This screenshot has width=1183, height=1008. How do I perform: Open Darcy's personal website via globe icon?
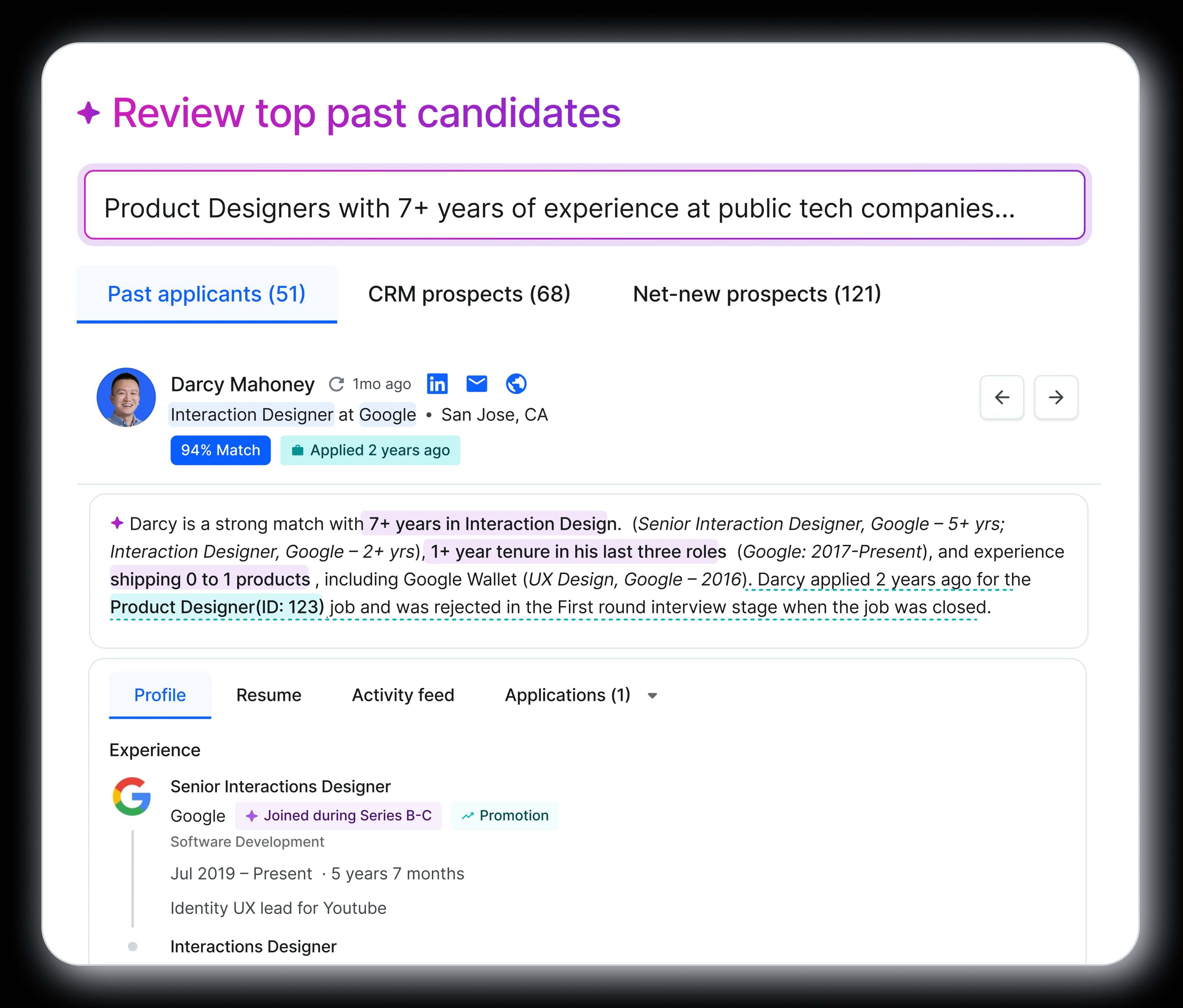(x=516, y=384)
